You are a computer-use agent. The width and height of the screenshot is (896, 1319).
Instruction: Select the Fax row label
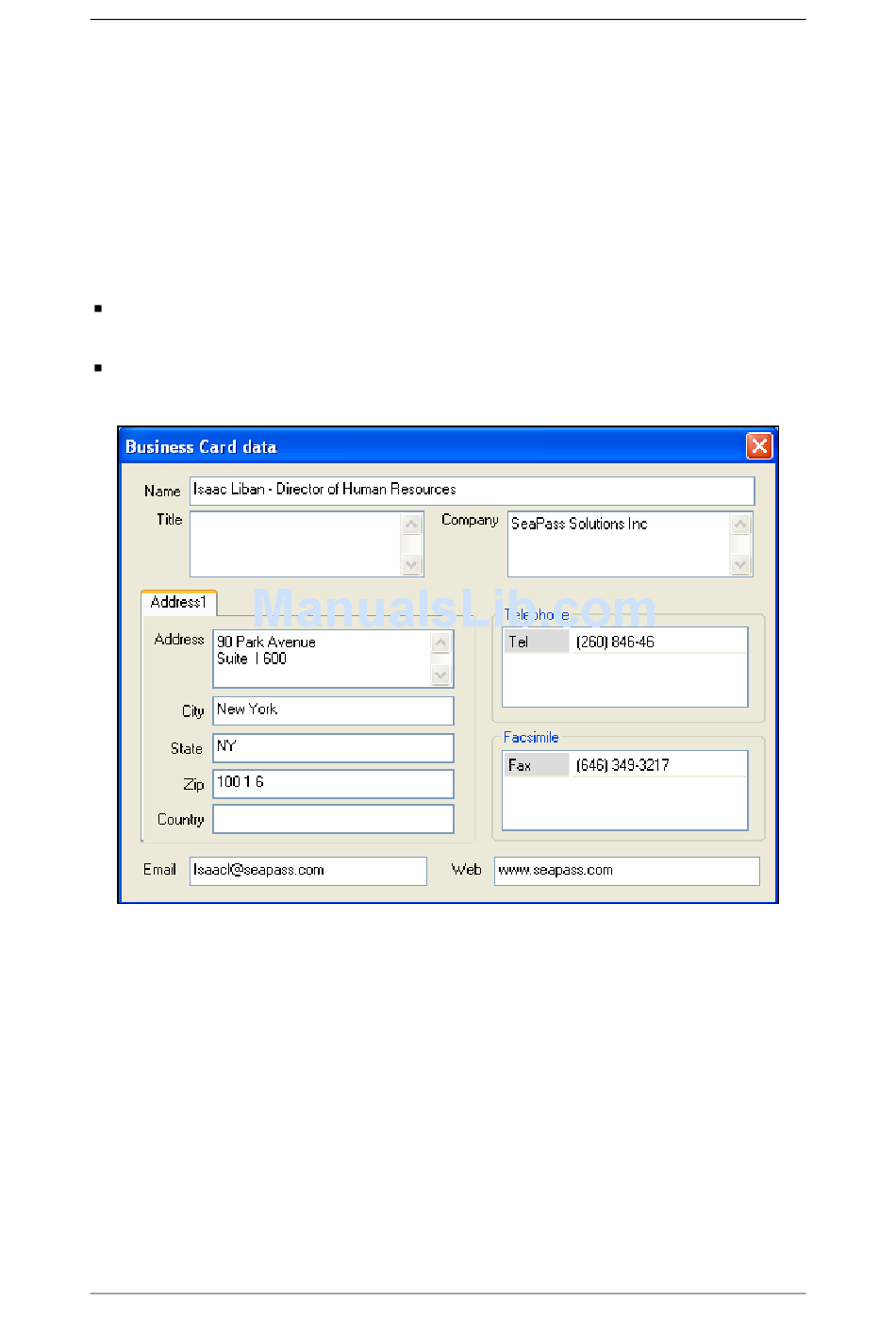[537, 765]
